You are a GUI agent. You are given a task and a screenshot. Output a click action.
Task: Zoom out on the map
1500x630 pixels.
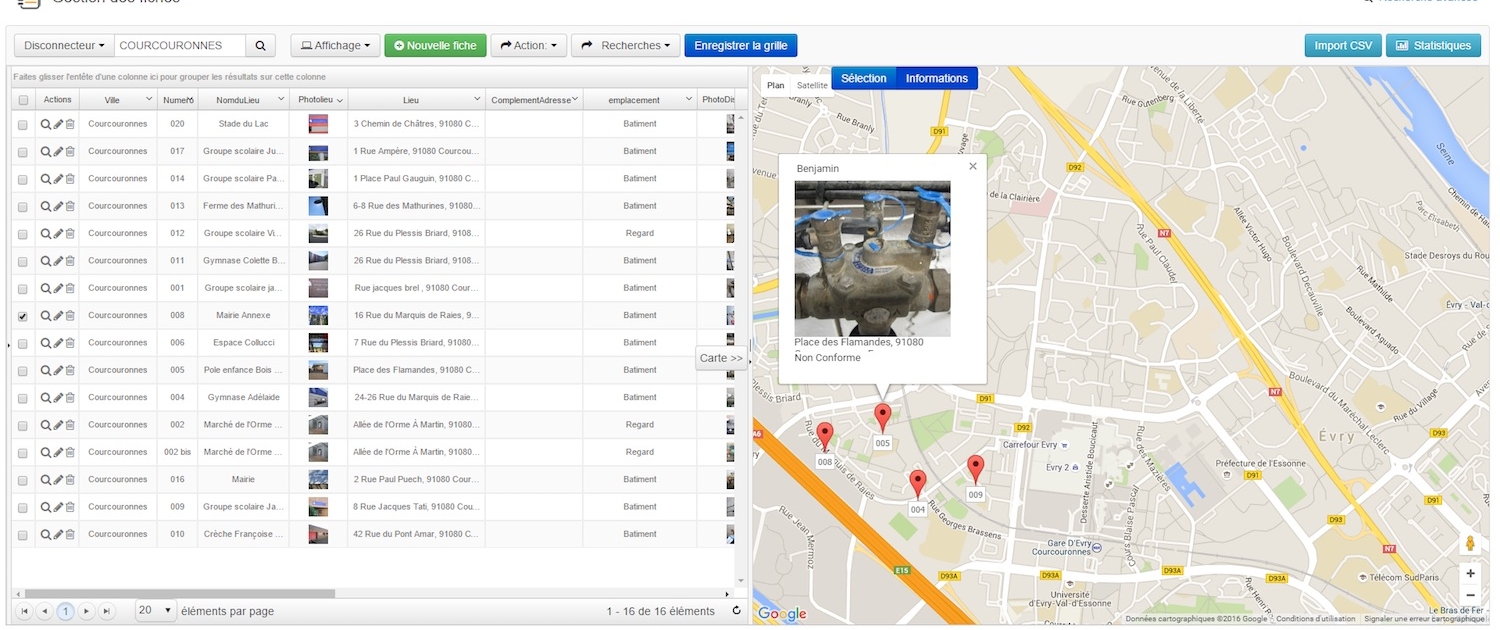(1470, 595)
